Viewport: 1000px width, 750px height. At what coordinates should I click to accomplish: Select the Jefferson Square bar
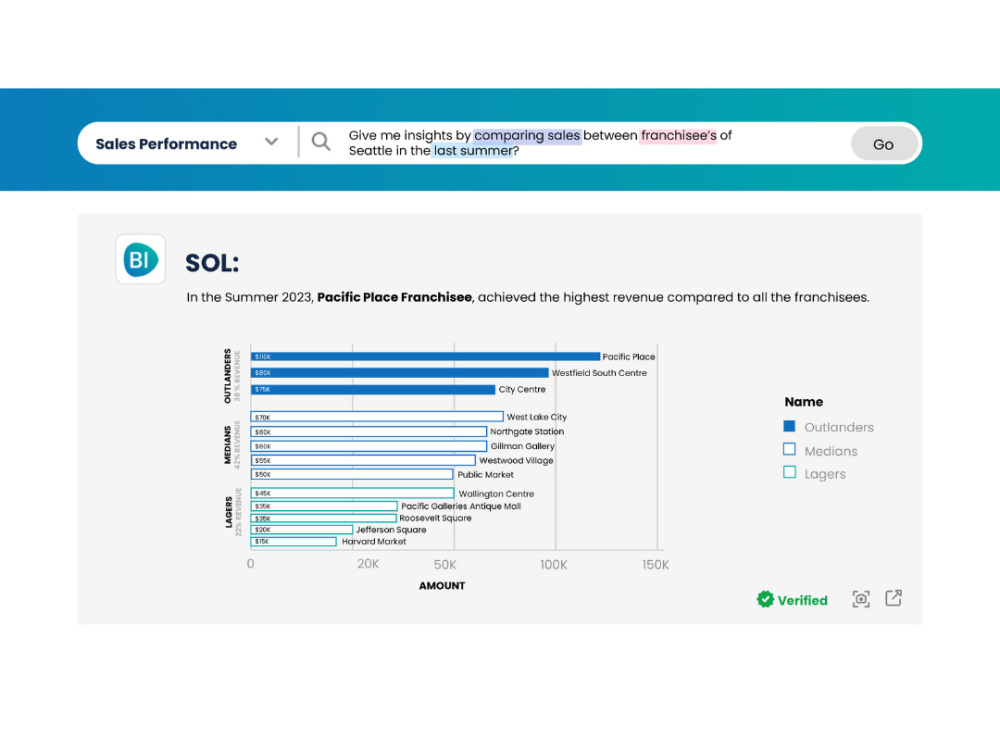click(x=302, y=529)
